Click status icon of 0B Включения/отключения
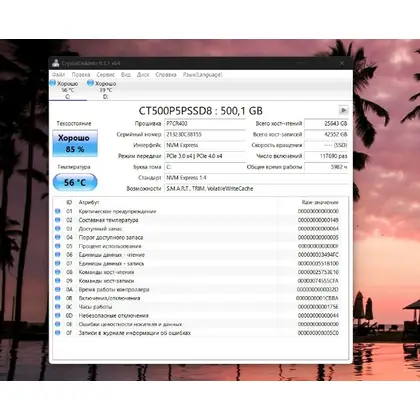Screen dimensions: 420x420 click(58, 298)
